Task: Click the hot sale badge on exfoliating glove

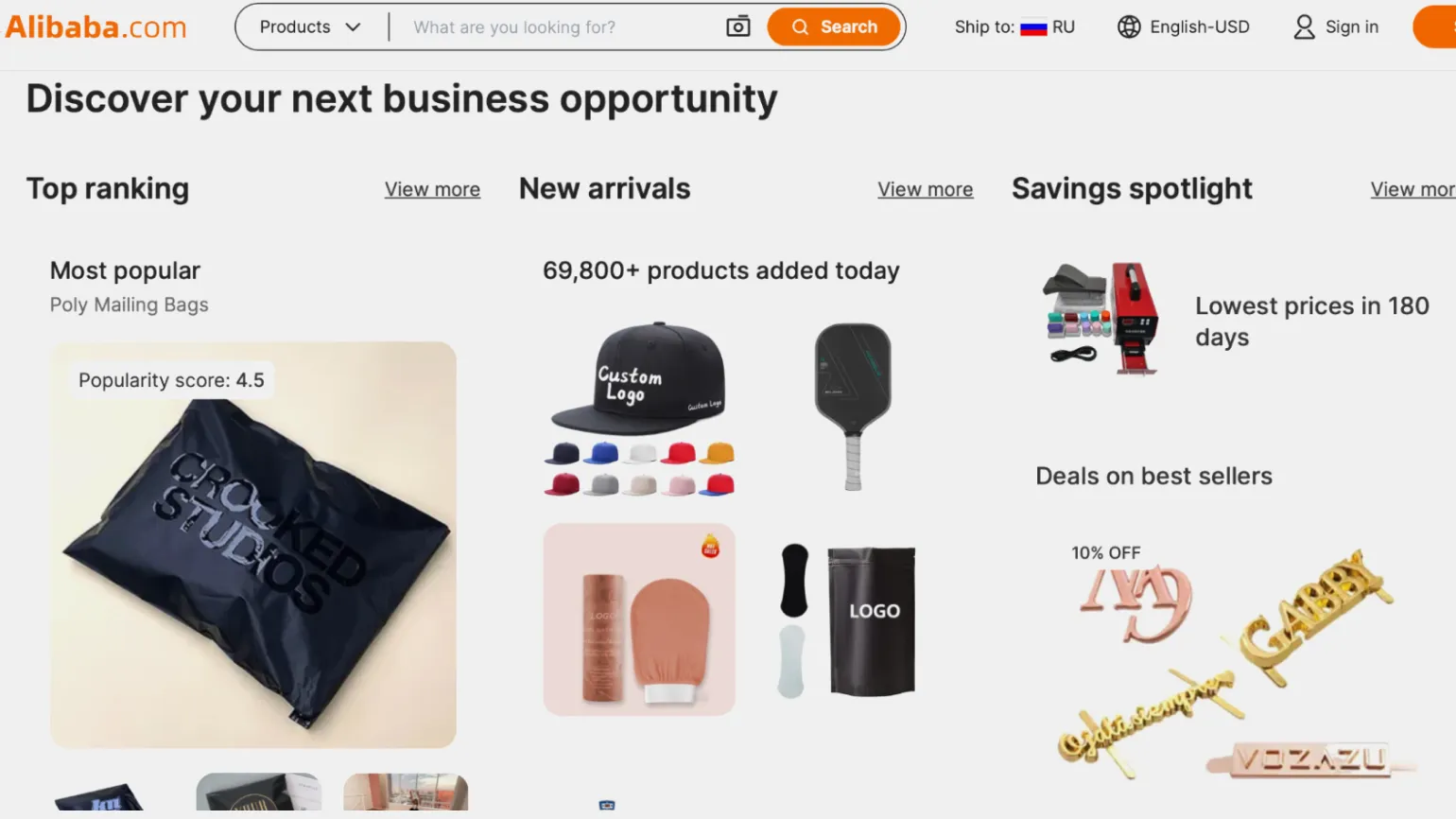Action: pyautogui.click(x=710, y=546)
